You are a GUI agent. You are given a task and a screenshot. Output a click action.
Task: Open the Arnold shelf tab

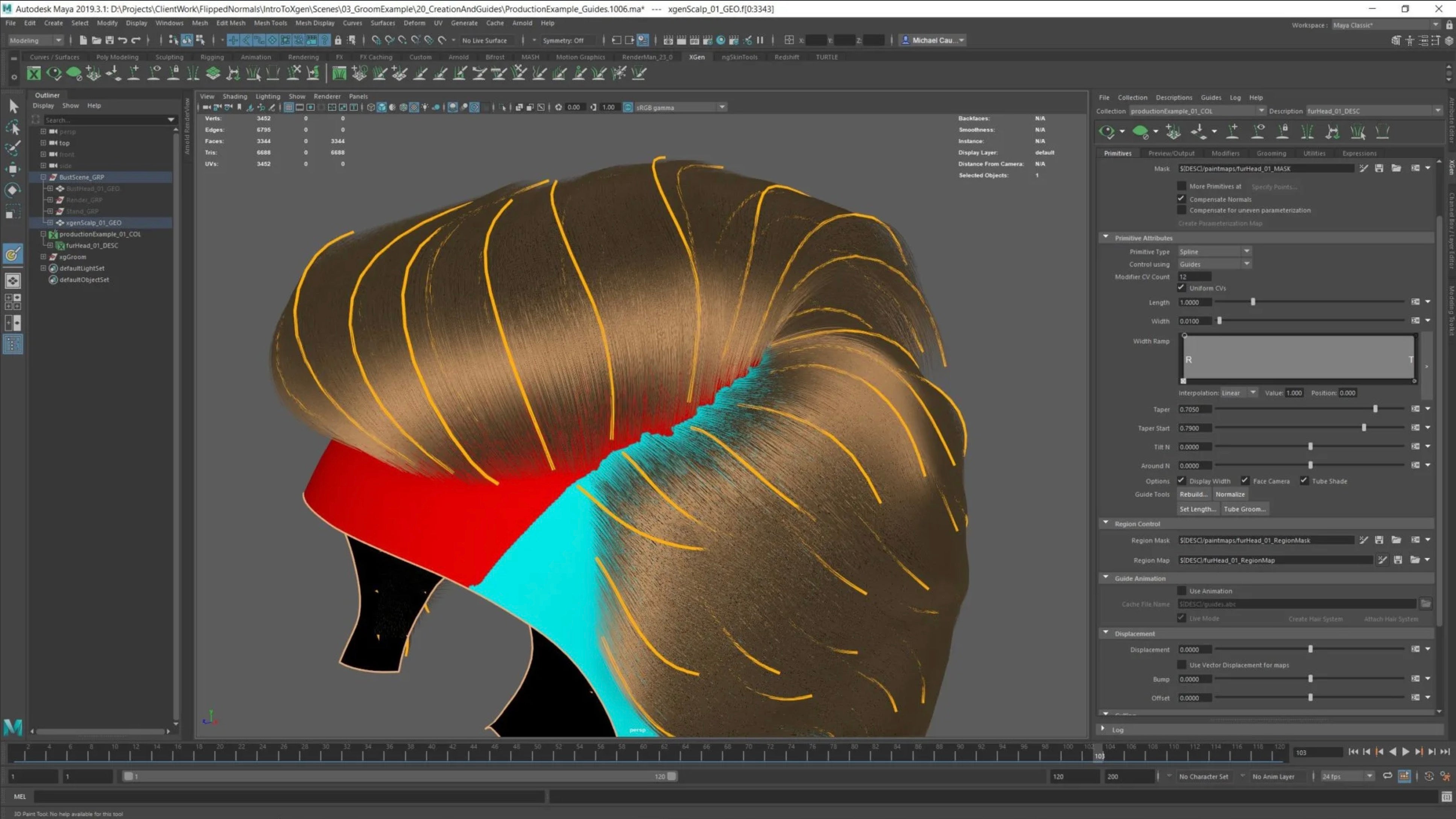coord(458,57)
